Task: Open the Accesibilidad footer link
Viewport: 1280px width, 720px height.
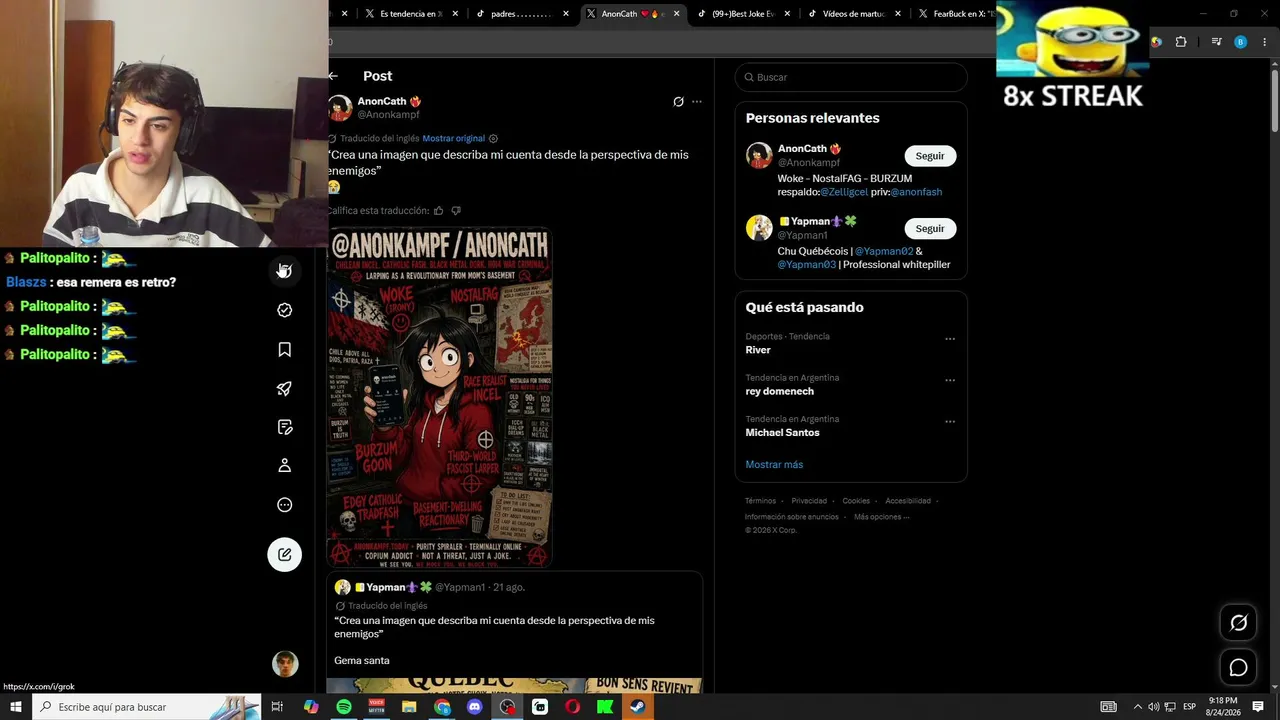Action: [x=908, y=501]
